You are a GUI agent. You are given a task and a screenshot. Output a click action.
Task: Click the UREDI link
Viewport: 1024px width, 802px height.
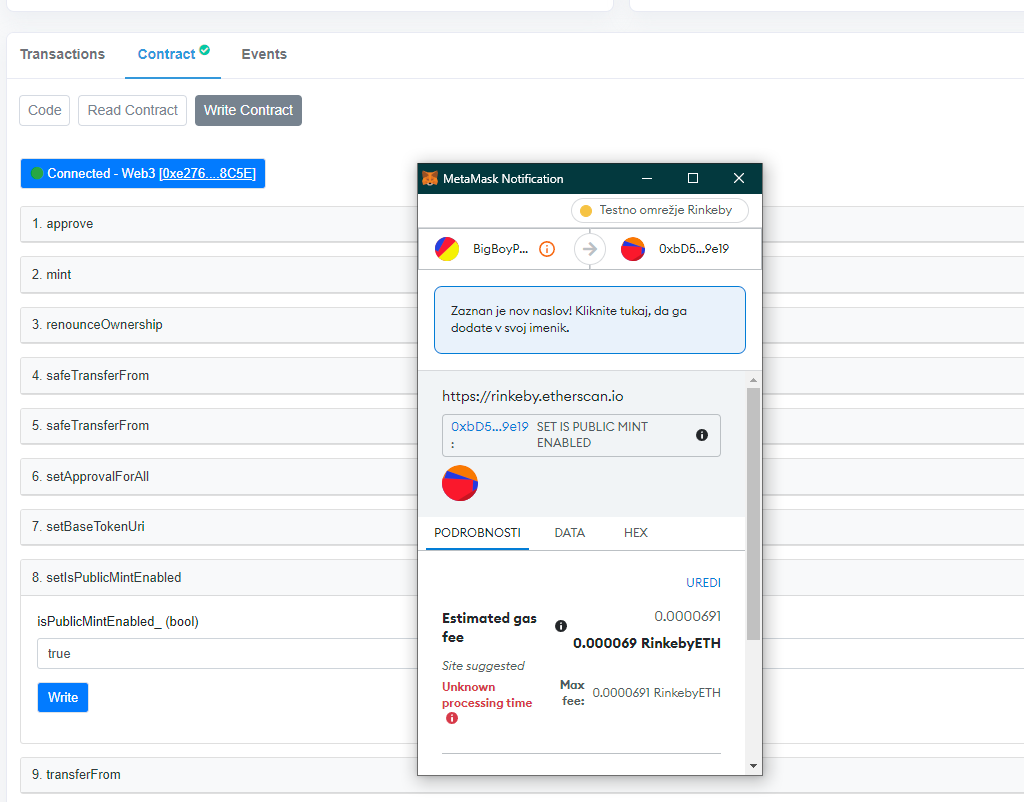[x=704, y=582]
